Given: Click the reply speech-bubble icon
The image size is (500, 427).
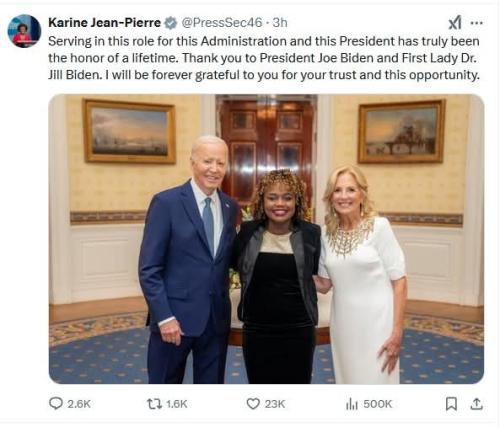Looking at the screenshot, I should click(56, 403).
